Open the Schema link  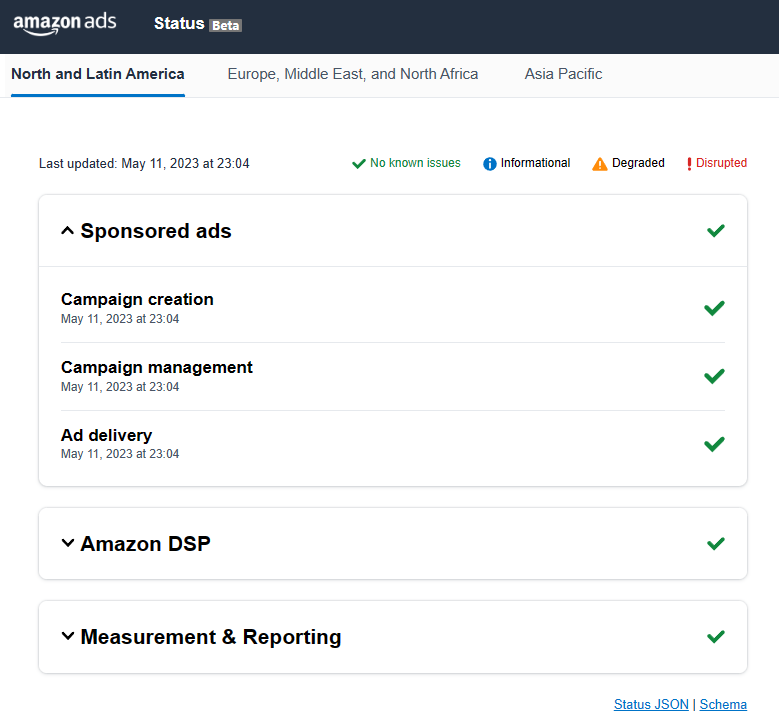coord(723,704)
